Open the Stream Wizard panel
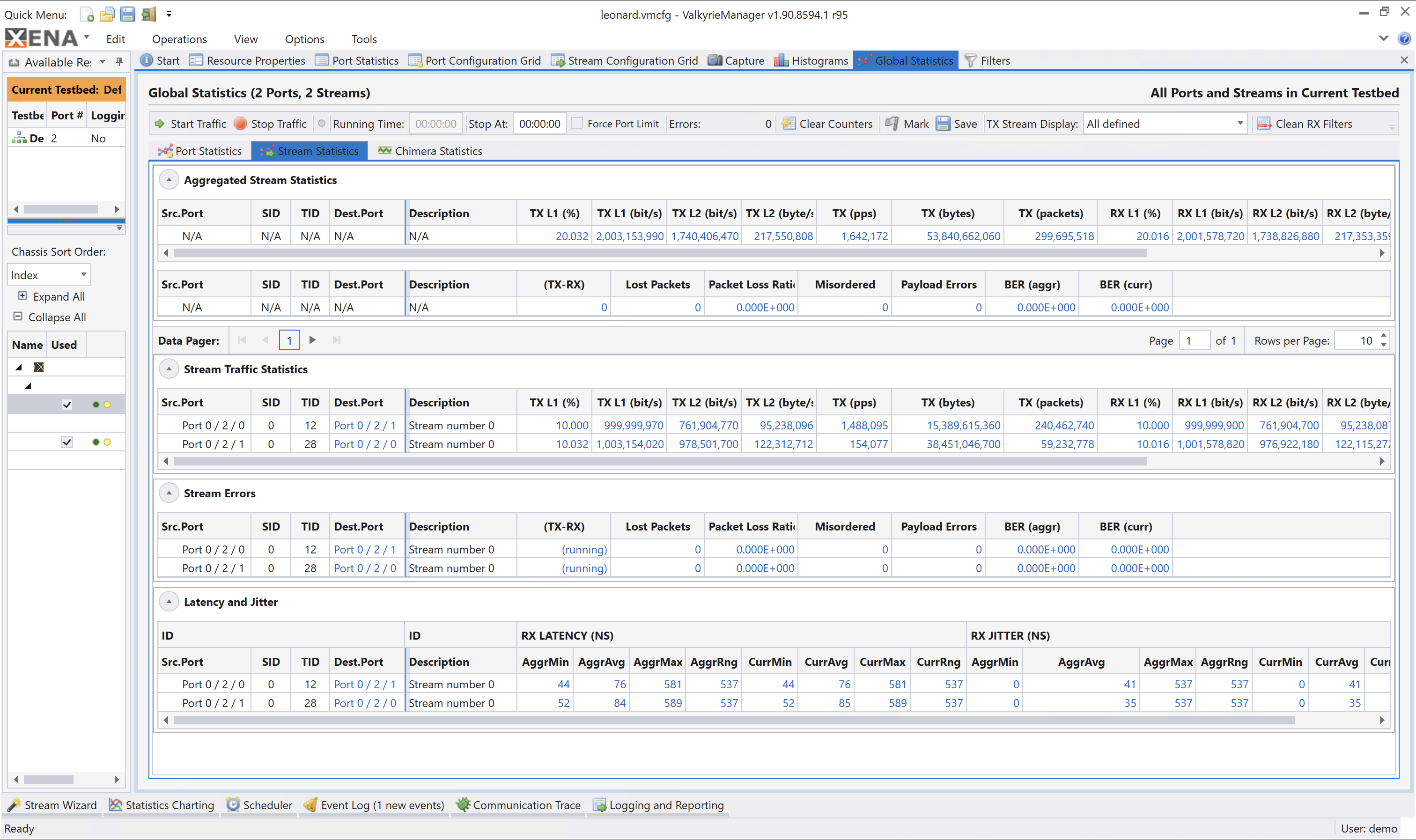The image size is (1416, 840). [52, 805]
